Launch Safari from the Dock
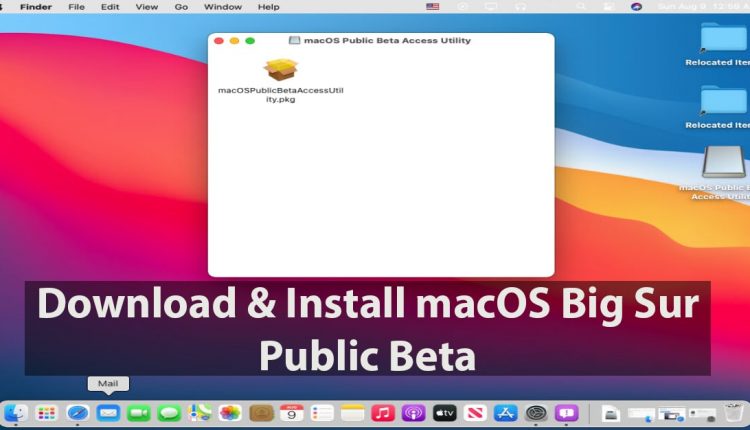Screen dimensions: 750x430 point(77,413)
